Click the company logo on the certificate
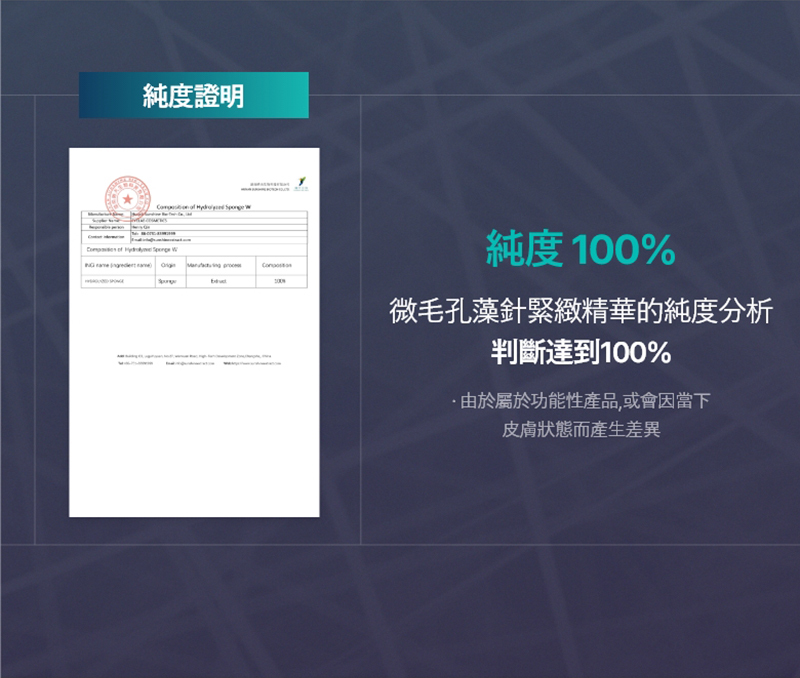This screenshot has width=800, height=678. click(302, 183)
